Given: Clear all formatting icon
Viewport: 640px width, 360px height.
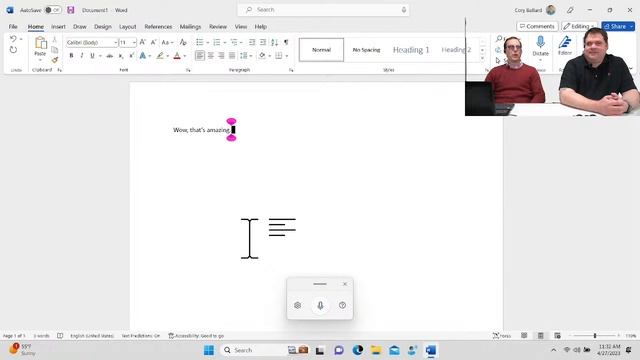Looking at the screenshot, I should (x=183, y=42).
